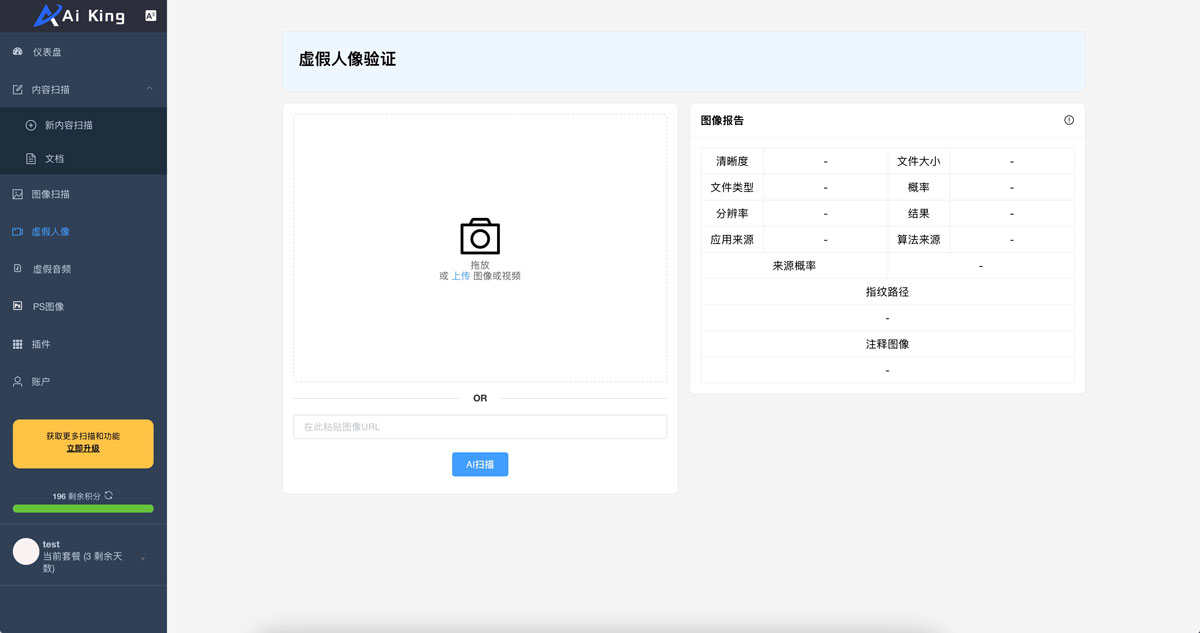The image size is (1200, 633).
Task: Open 账户 account person icon
Action: point(17,381)
